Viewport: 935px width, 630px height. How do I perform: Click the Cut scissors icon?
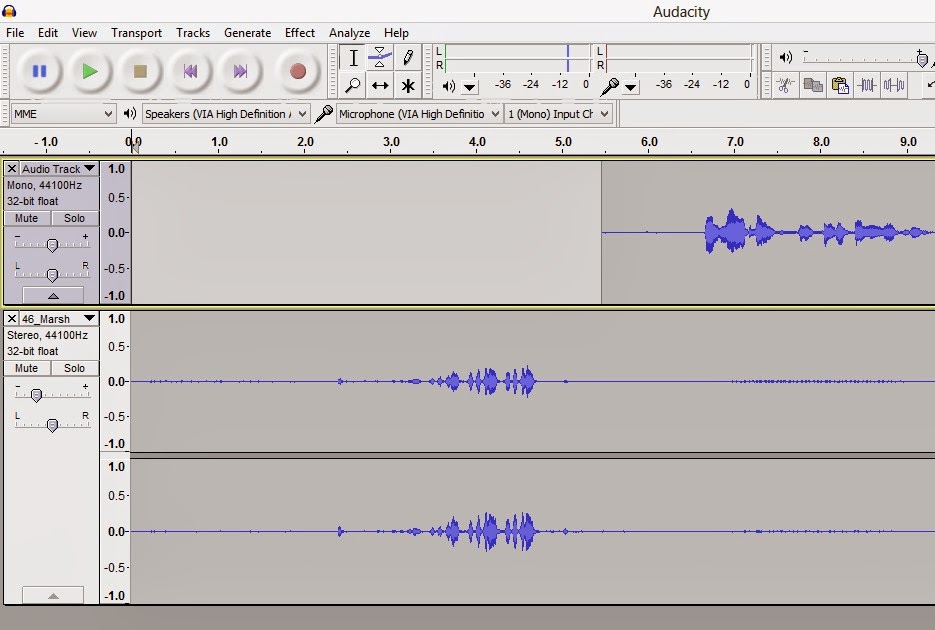click(785, 85)
